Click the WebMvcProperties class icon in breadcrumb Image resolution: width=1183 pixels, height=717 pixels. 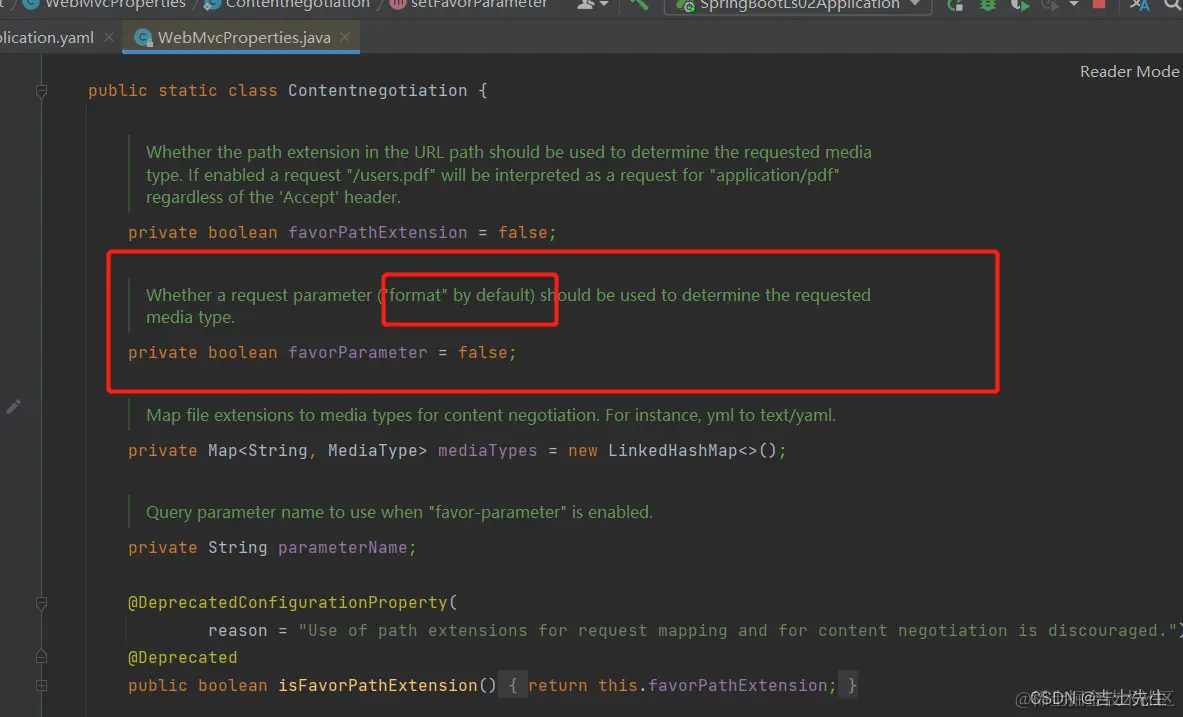32,4
